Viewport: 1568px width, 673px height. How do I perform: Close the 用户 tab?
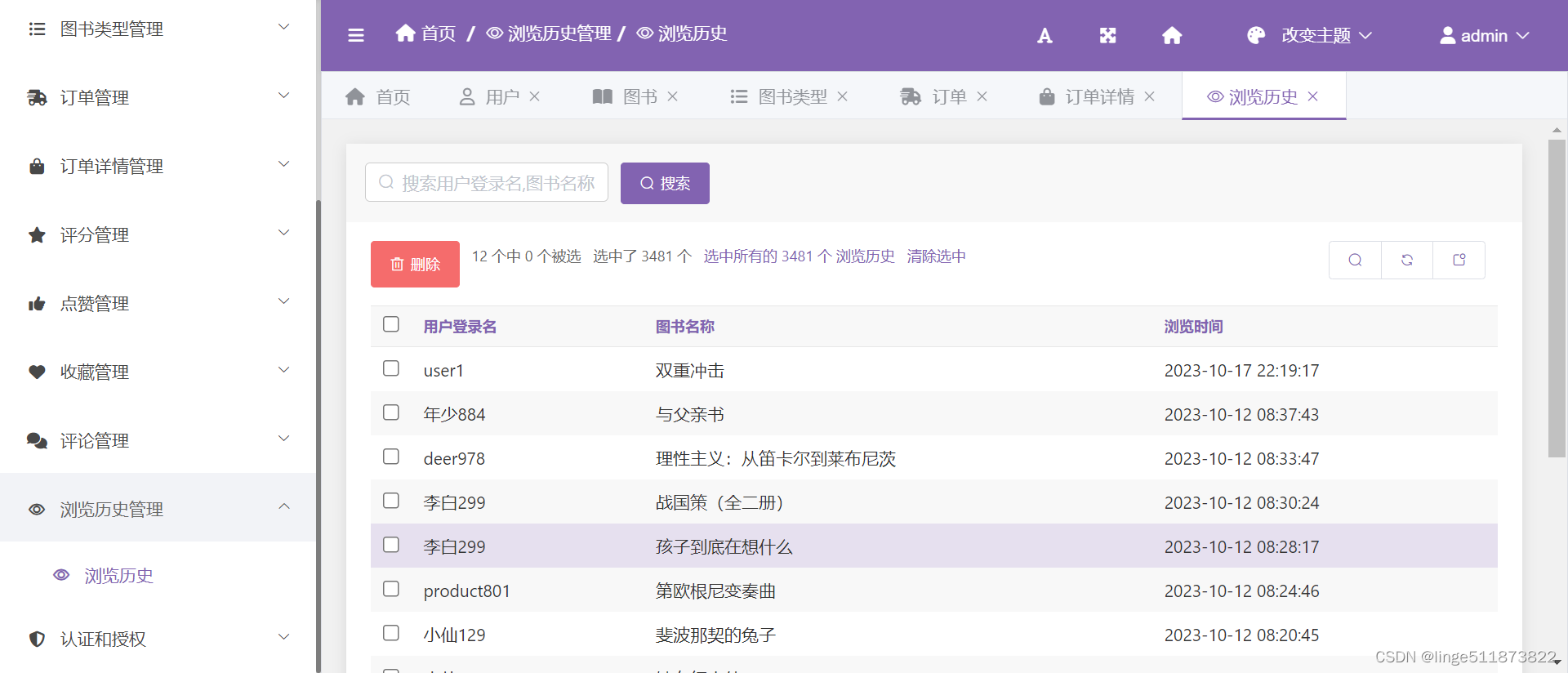point(535,96)
